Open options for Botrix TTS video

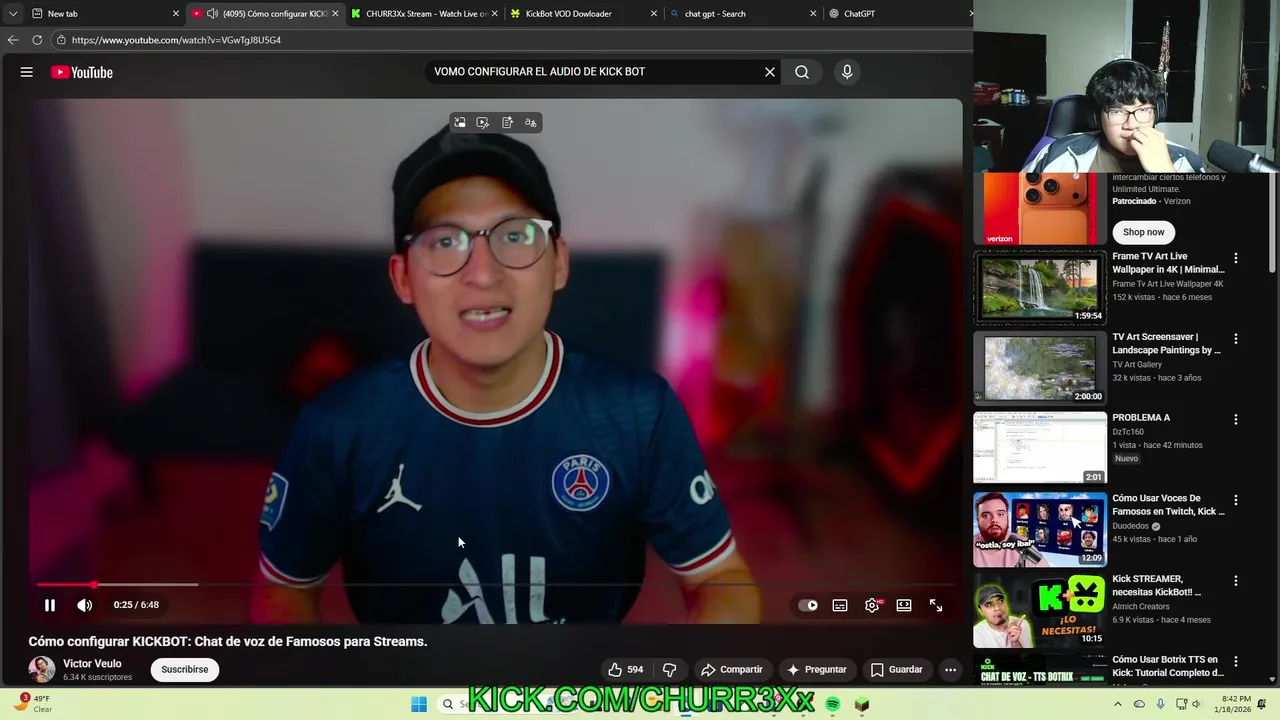coord(1235,661)
